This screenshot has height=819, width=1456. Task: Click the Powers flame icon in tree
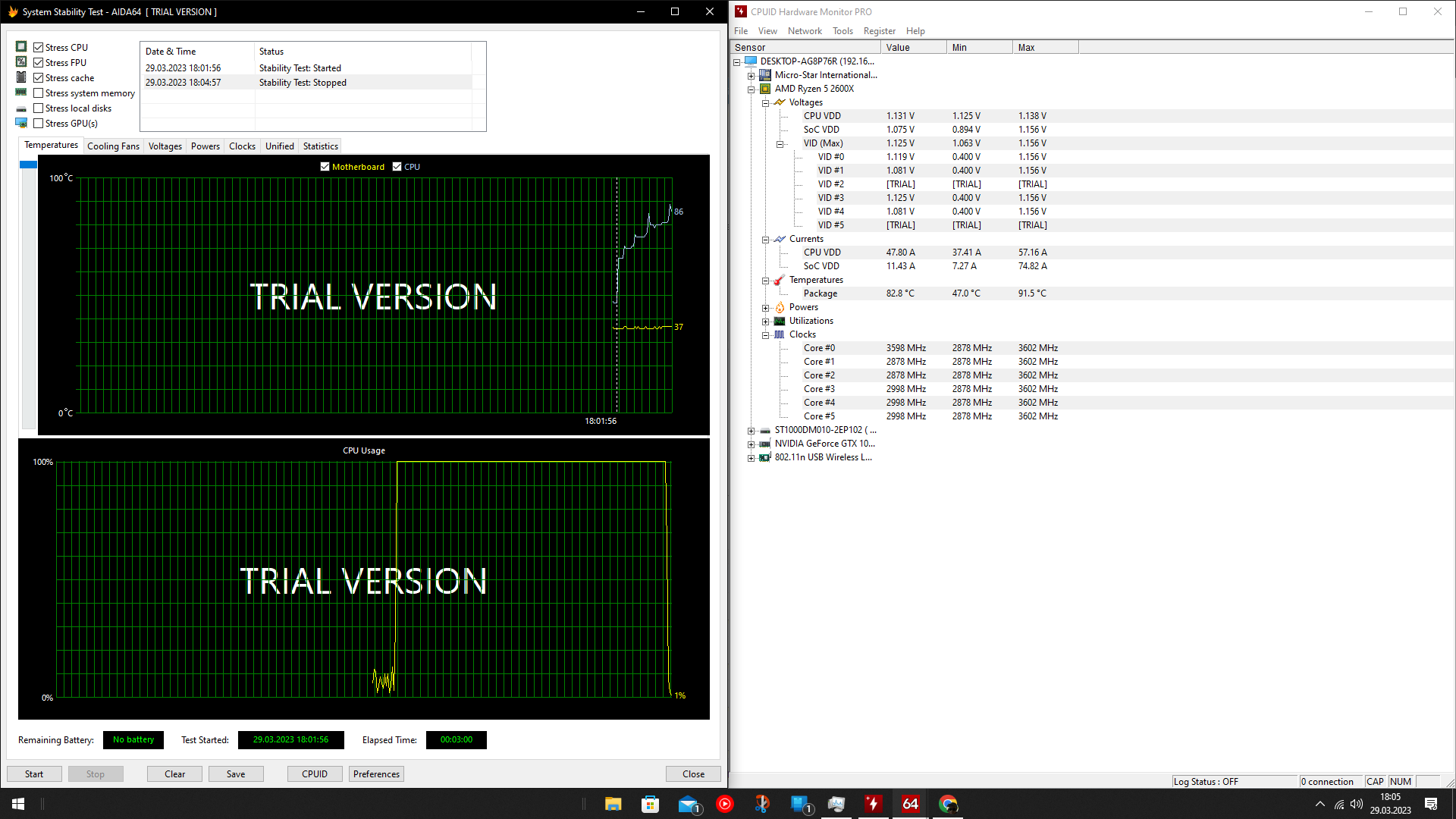[x=779, y=307]
